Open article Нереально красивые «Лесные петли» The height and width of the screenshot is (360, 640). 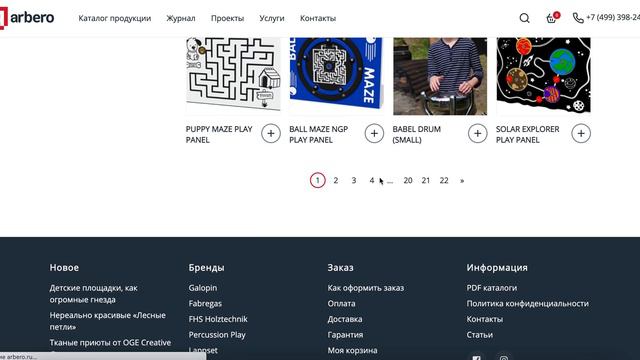(x=107, y=321)
